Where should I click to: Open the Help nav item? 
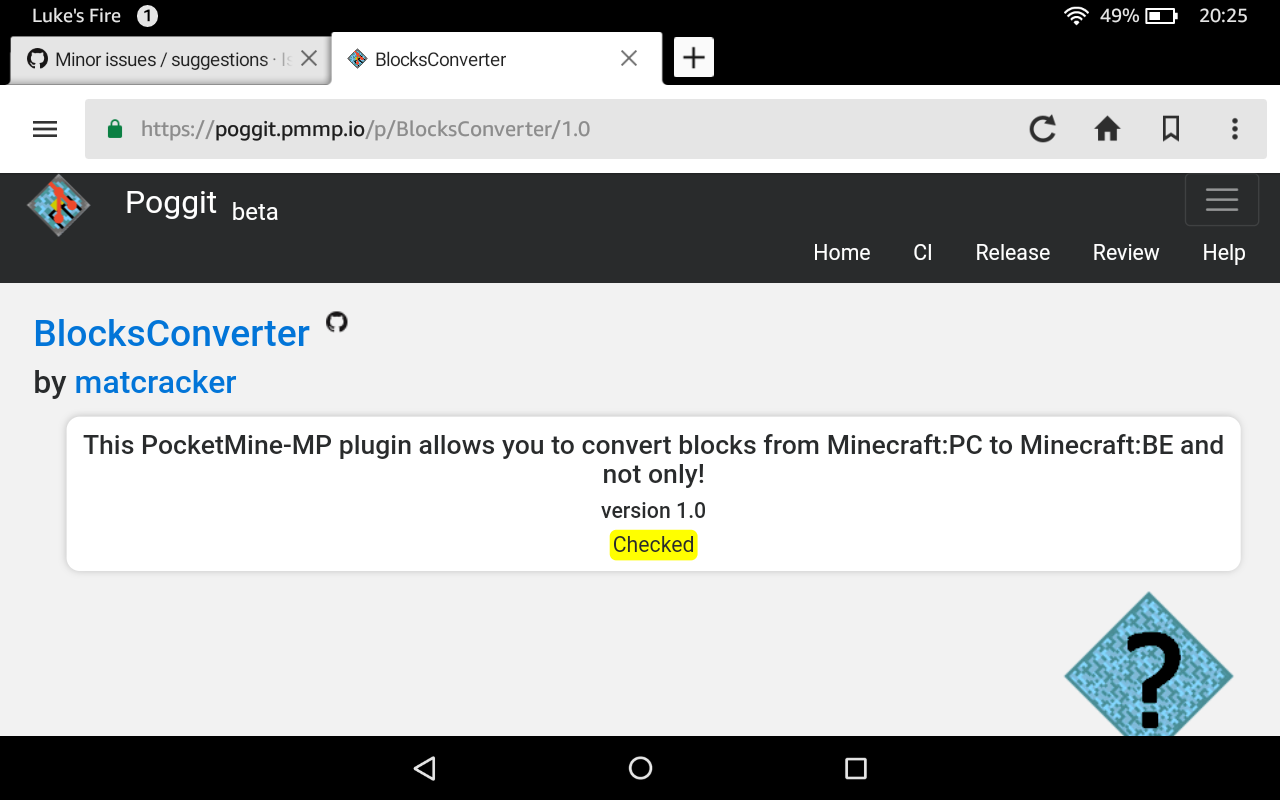click(x=1224, y=253)
